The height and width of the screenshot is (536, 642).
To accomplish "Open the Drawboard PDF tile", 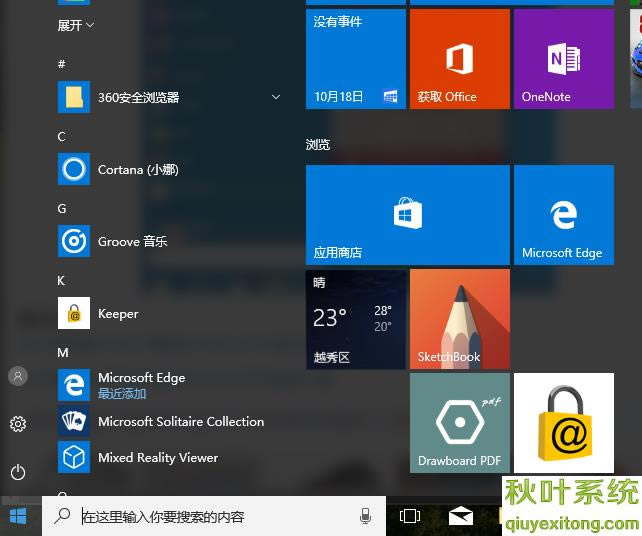I will (x=460, y=423).
